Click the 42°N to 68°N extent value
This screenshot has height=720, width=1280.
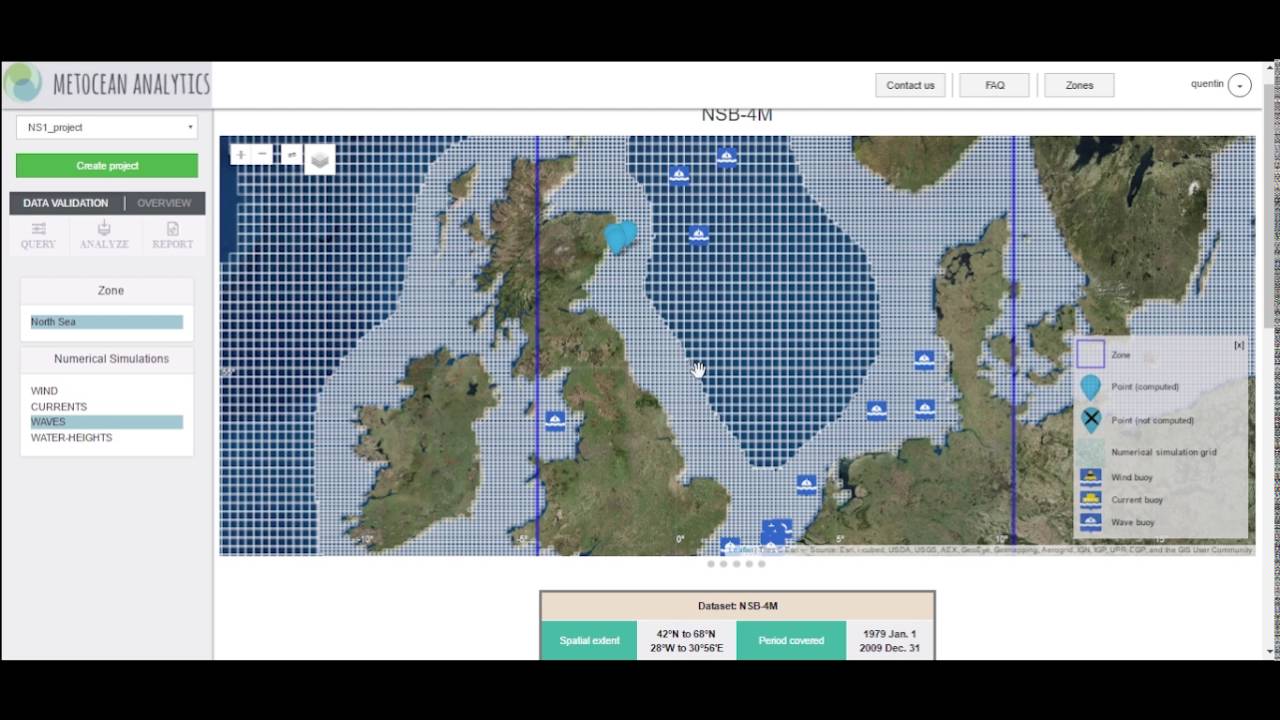pyautogui.click(x=687, y=634)
